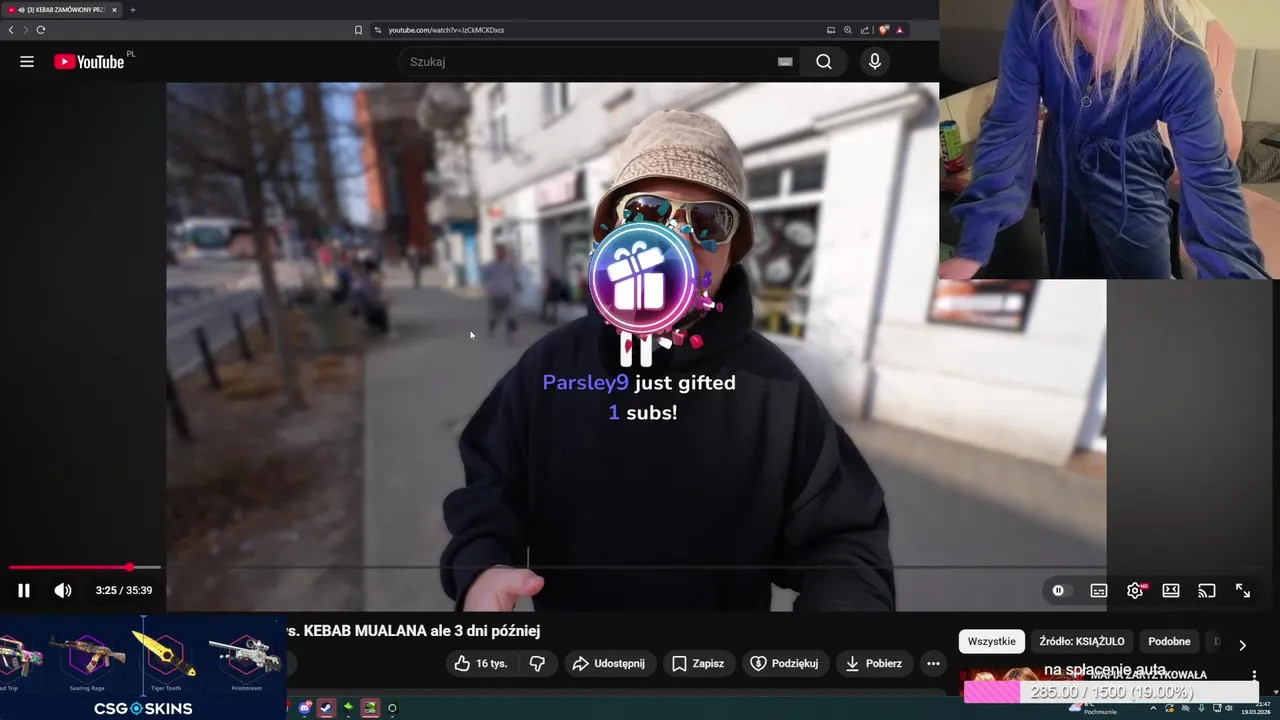1280x720 pixels.
Task: Start voice search with microphone
Action: [875, 62]
